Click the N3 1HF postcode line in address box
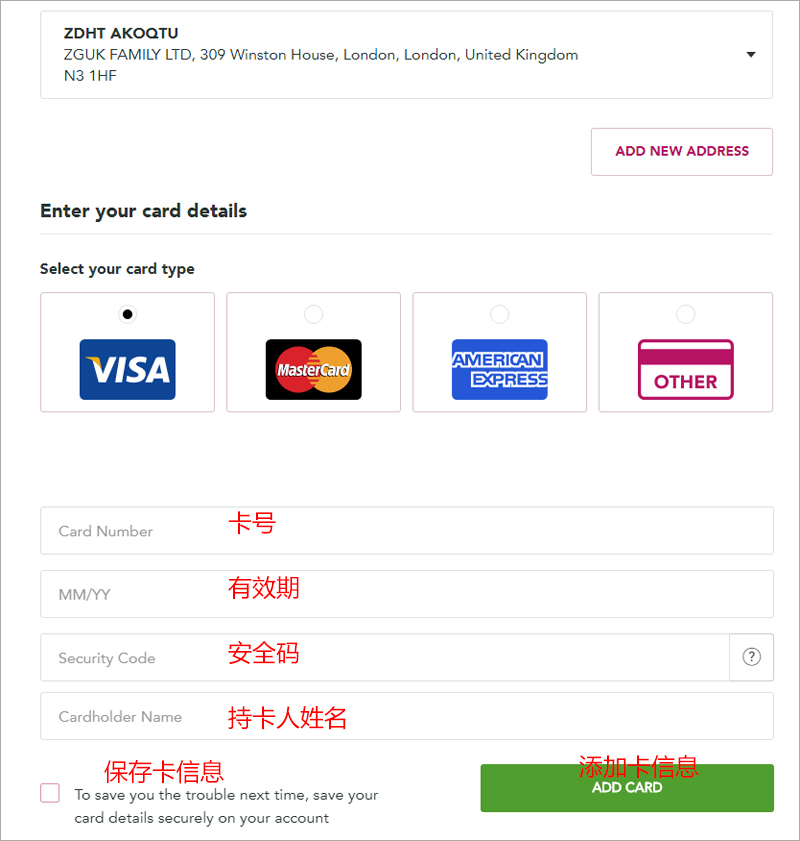This screenshot has width=800, height=841. tap(90, 76)
